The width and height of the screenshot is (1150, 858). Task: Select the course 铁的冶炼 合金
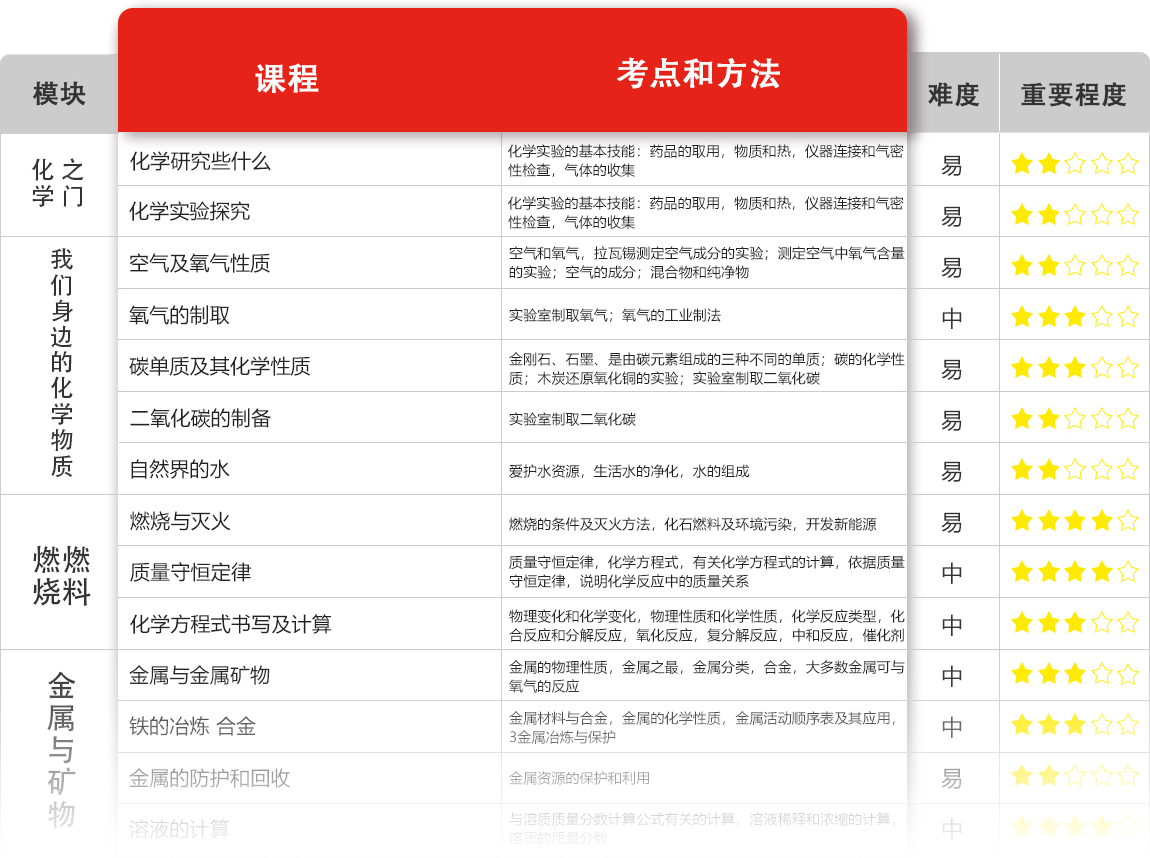pyautogui.click(x=192, y=726)
